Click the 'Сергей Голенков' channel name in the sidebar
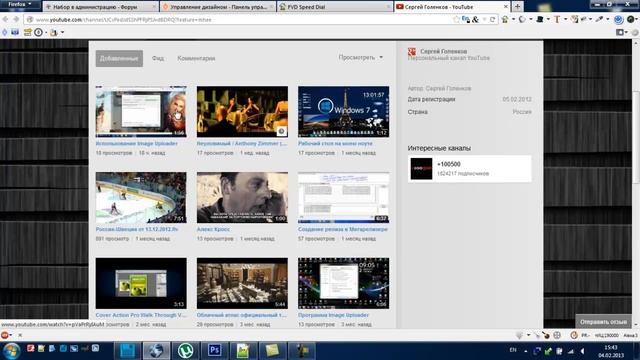 [x=444, y=51]
